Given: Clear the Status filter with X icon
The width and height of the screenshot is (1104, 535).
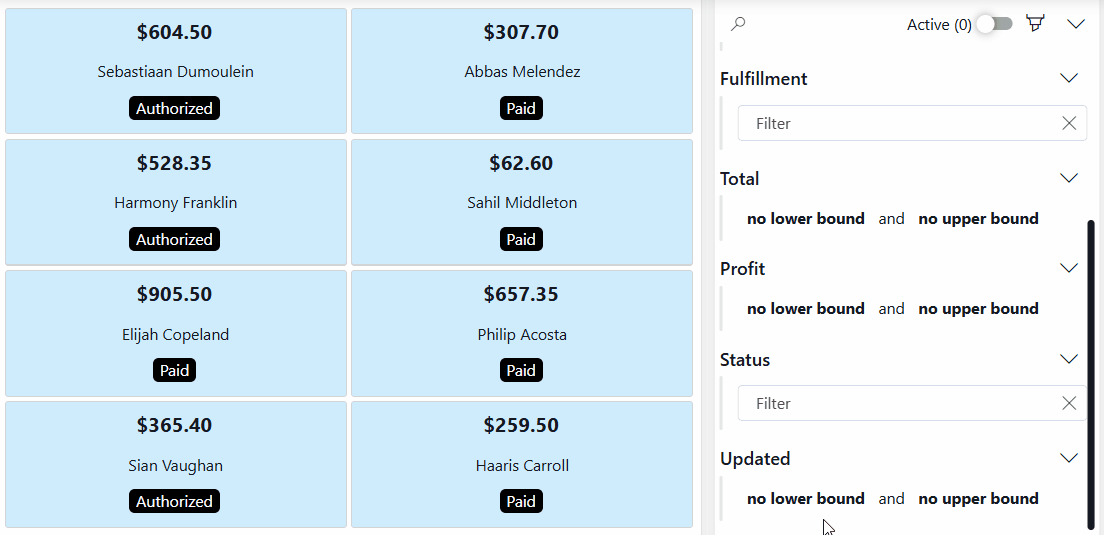Looking at the screenshot, I should [x=1069, y=403].
